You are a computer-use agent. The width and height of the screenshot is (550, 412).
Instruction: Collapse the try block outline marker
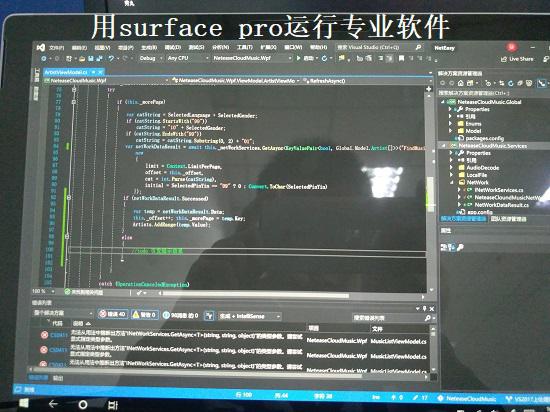pos(74,90)
